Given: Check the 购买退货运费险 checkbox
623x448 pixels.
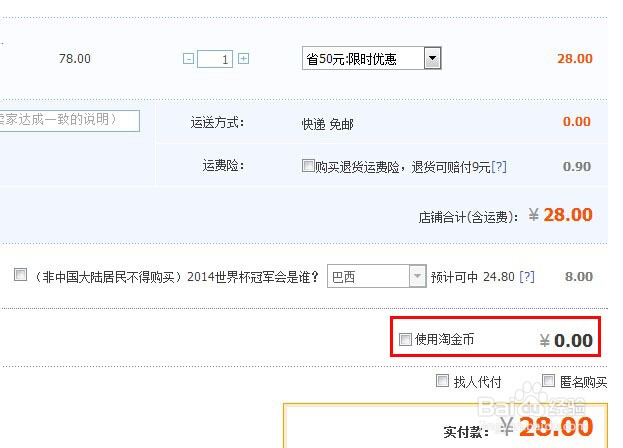Looking at the screenshot, I should pos(308,165).
